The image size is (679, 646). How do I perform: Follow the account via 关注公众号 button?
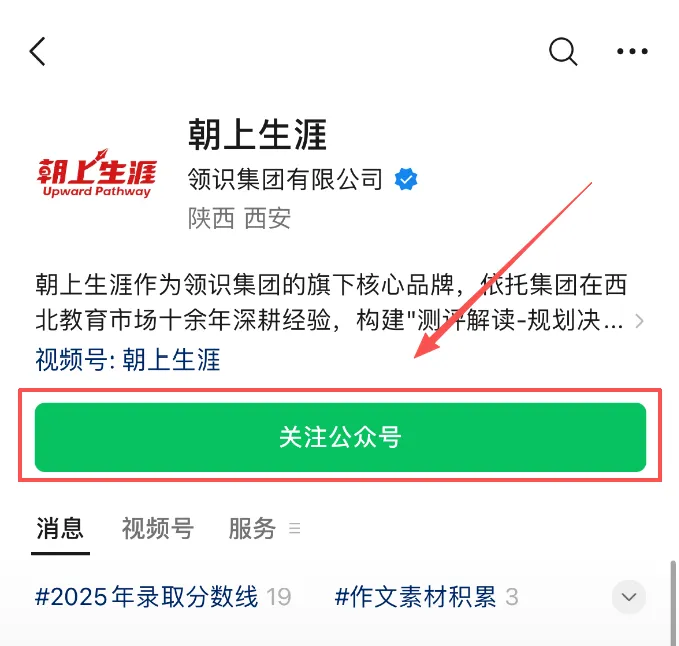coord(340,437)
